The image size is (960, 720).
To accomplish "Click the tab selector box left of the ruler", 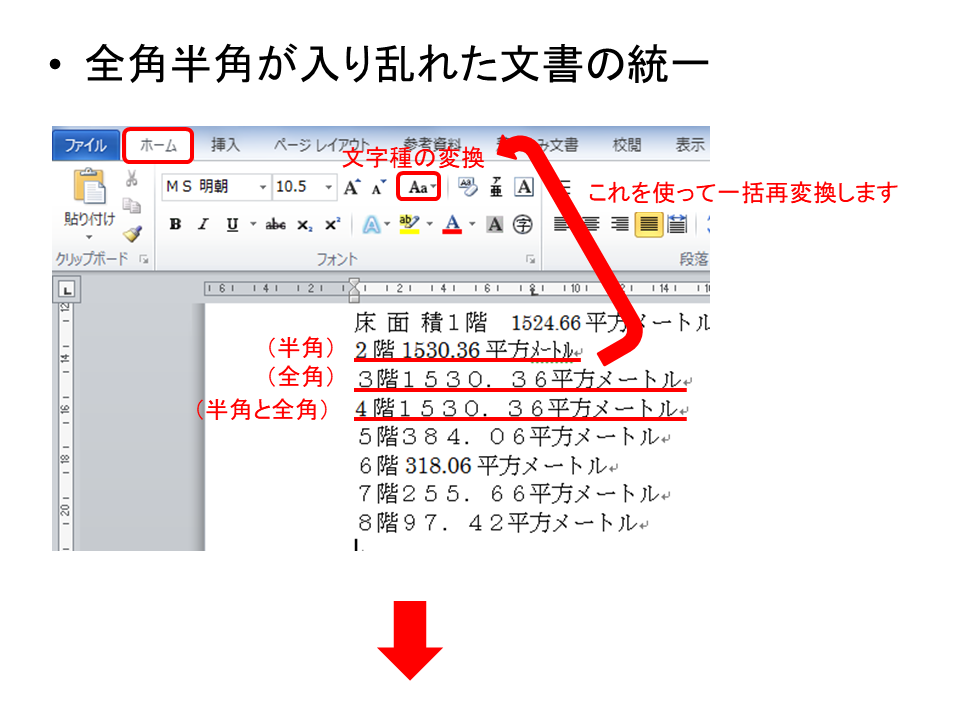I will [x=65, y=291].
